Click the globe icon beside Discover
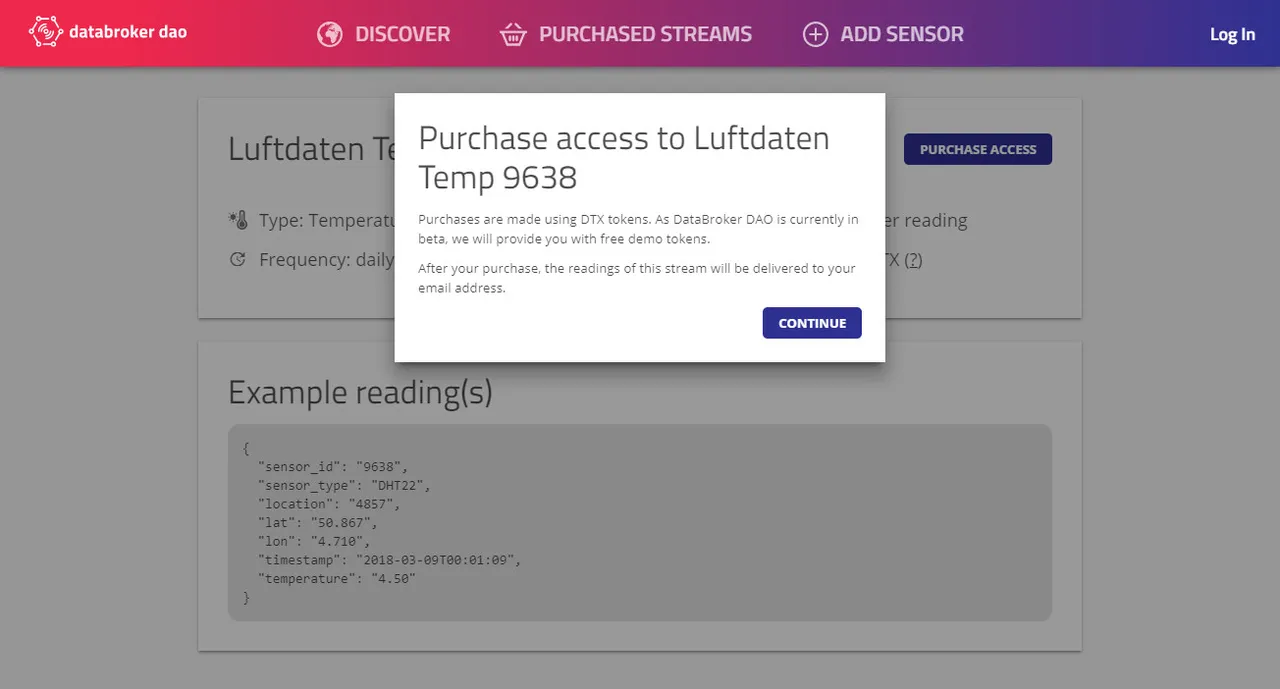Screen dimensions: 1280x689 330,34
